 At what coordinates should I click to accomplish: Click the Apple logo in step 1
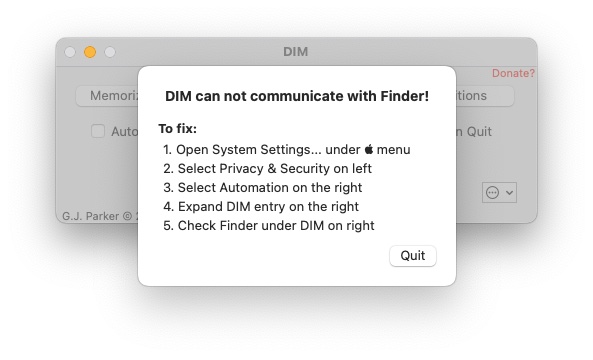[x=369, y=149]
